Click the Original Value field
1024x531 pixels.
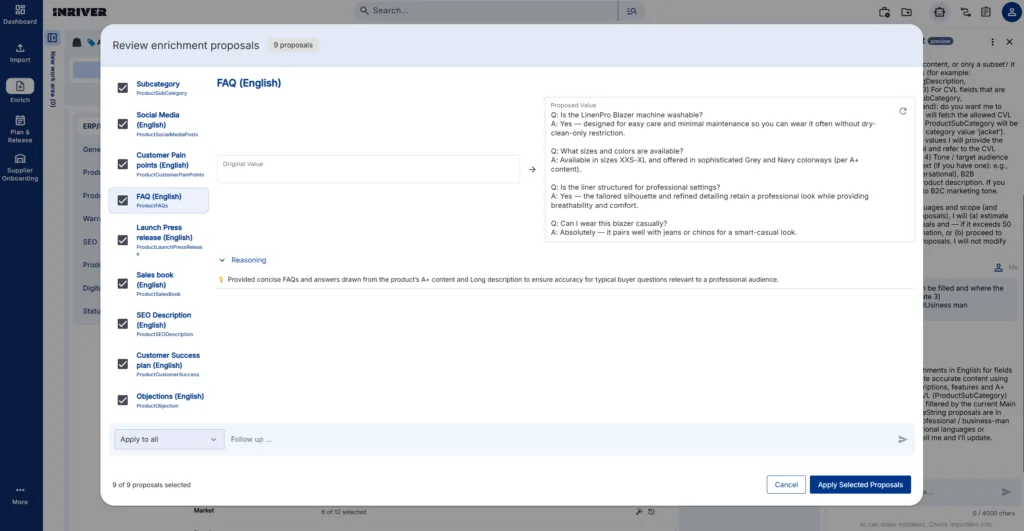click(368, 169)
